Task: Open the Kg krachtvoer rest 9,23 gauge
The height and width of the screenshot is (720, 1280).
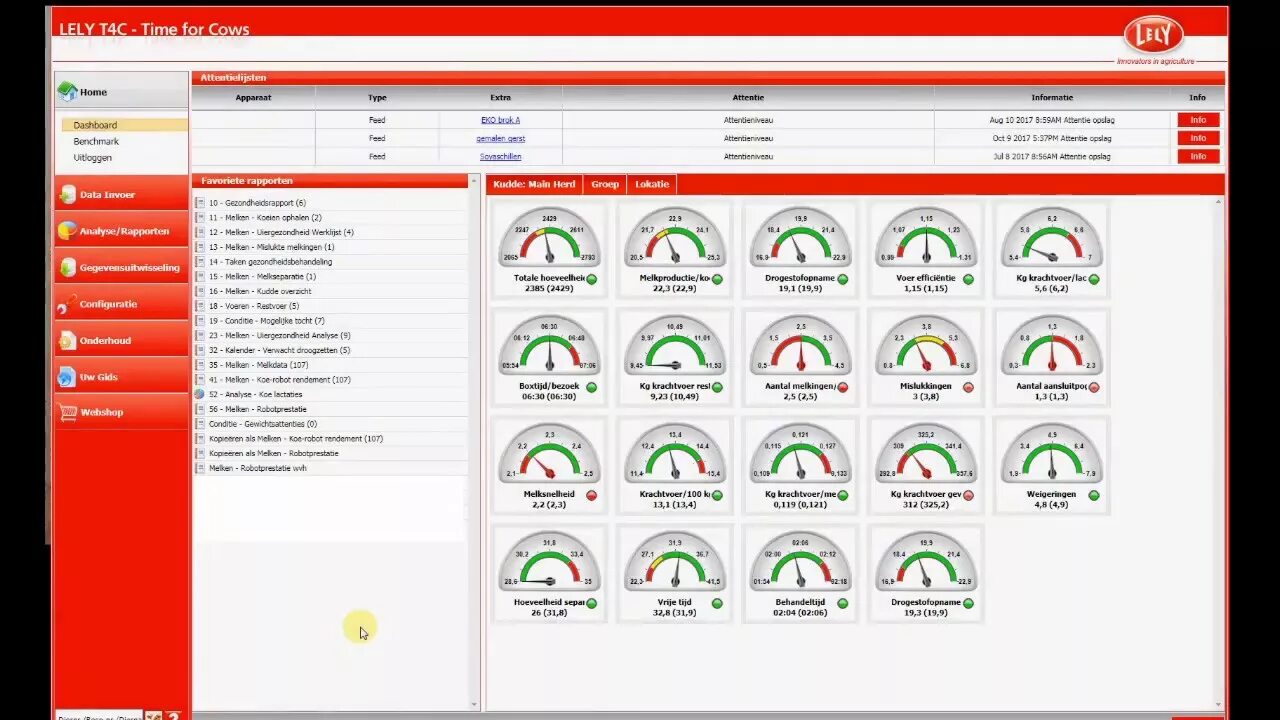Action: coord(675,358)
